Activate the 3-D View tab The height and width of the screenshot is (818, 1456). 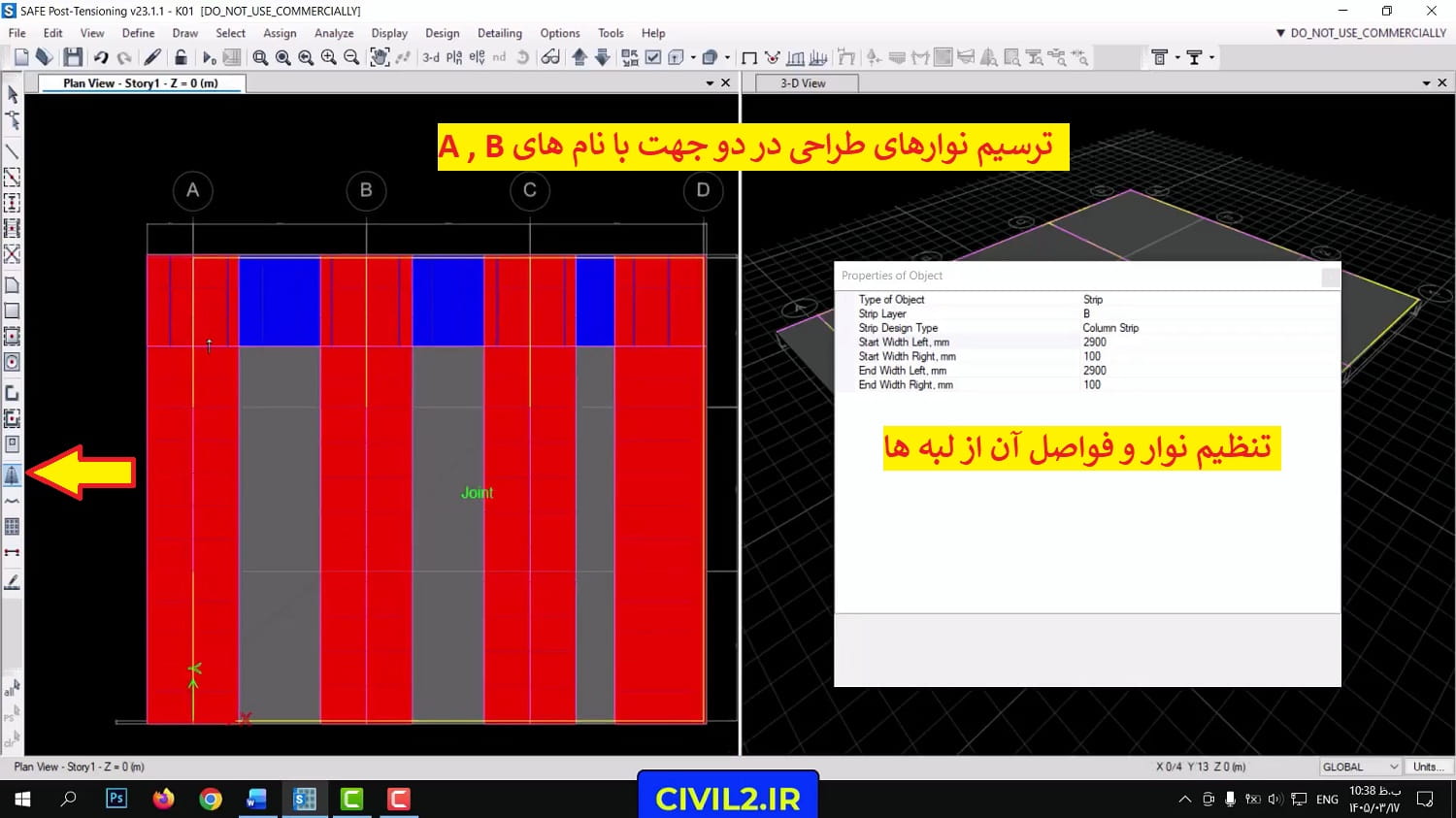pyautogui.click(x=804, y=83)
